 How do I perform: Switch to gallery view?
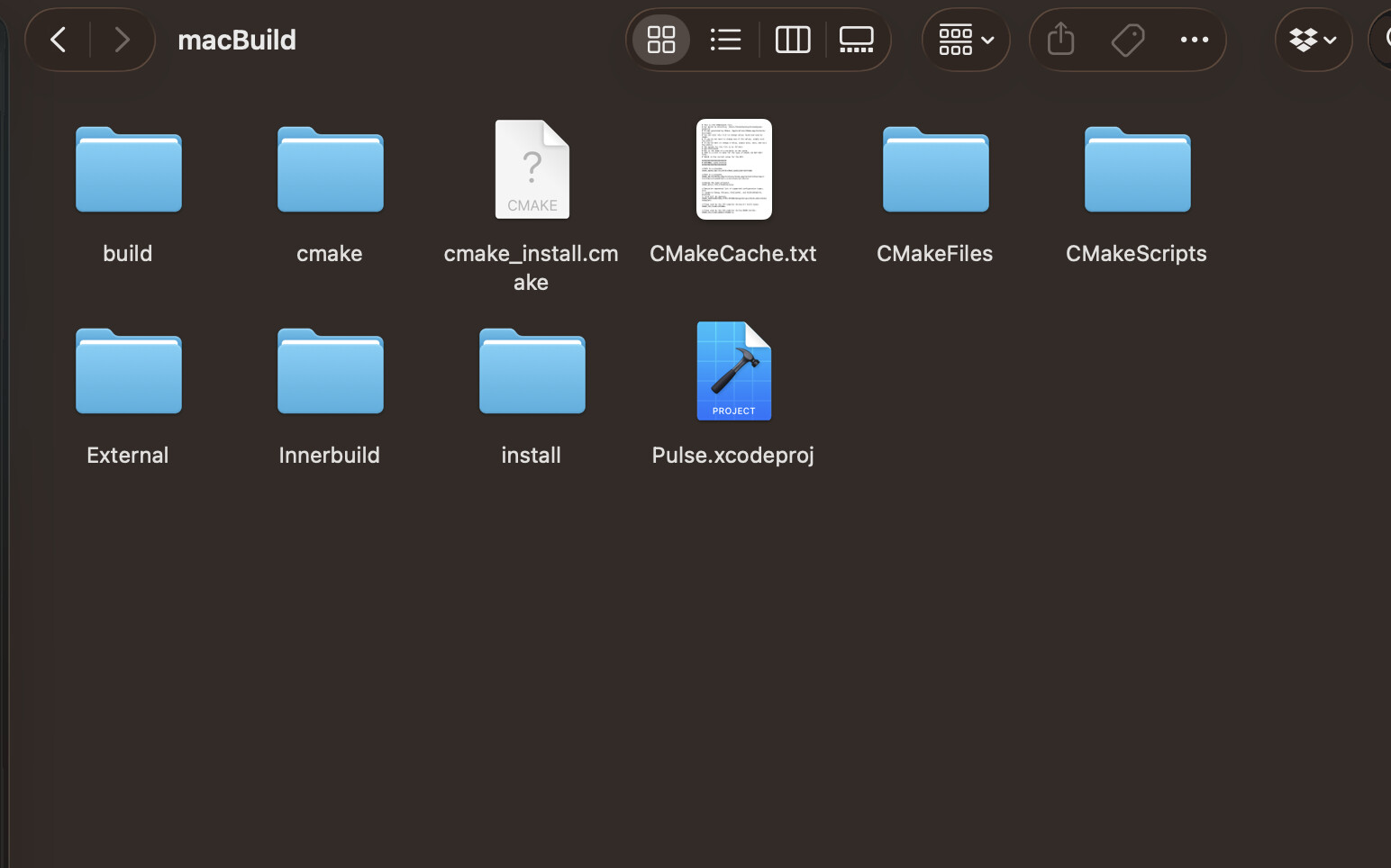tap(856, 40)
